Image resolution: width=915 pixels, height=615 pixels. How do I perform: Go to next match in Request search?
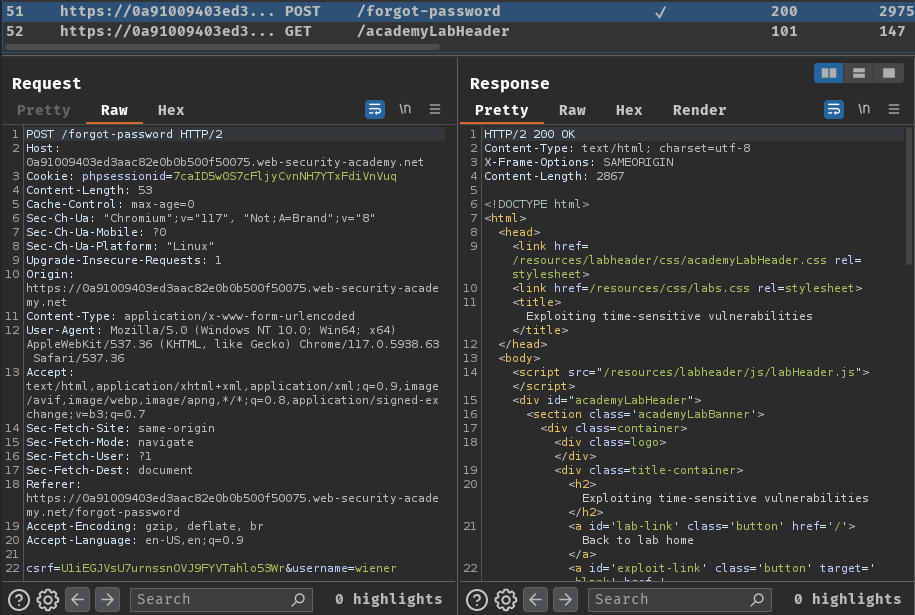point(107,599)
